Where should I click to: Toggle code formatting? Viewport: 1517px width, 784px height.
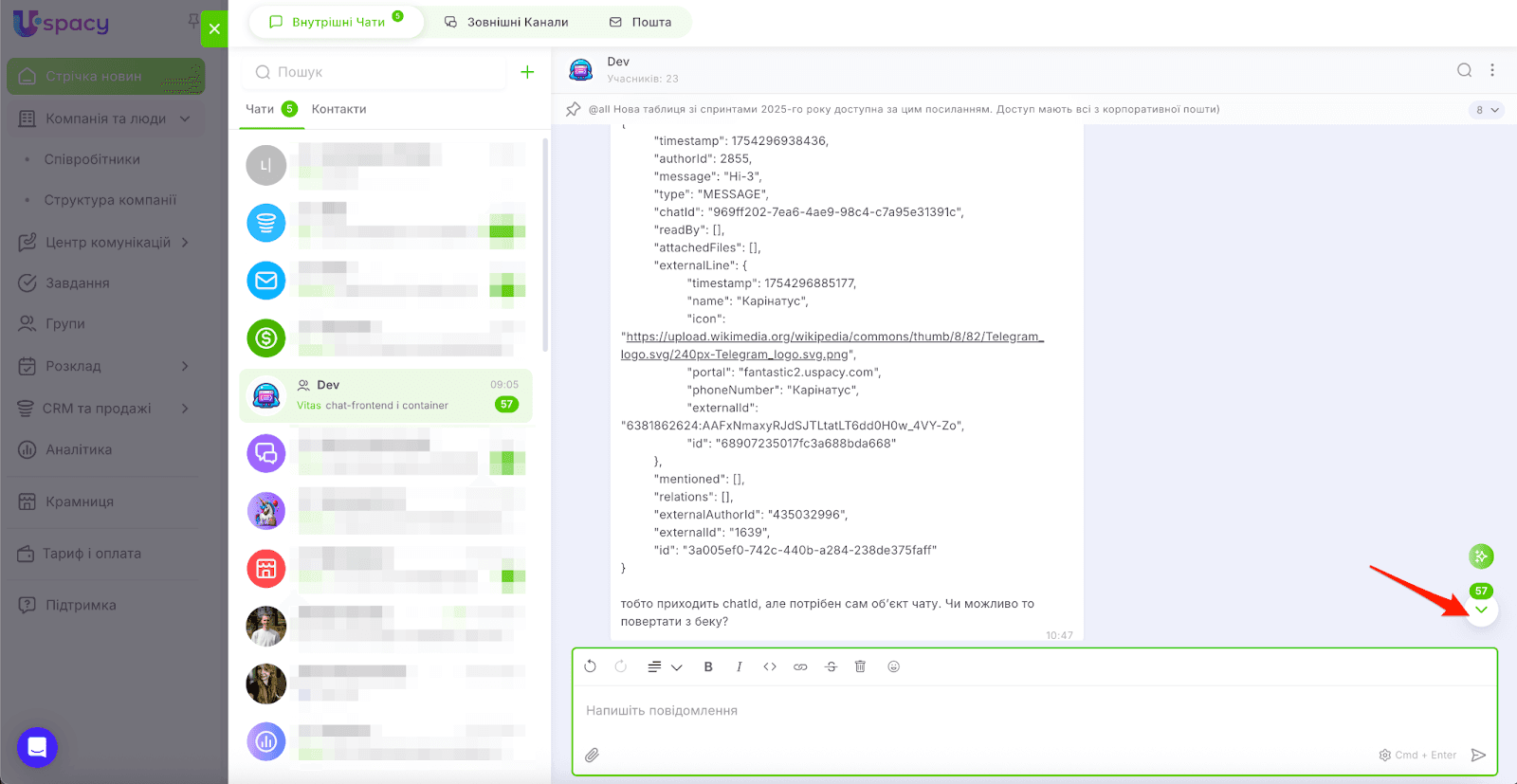click(x=770, y=666)
